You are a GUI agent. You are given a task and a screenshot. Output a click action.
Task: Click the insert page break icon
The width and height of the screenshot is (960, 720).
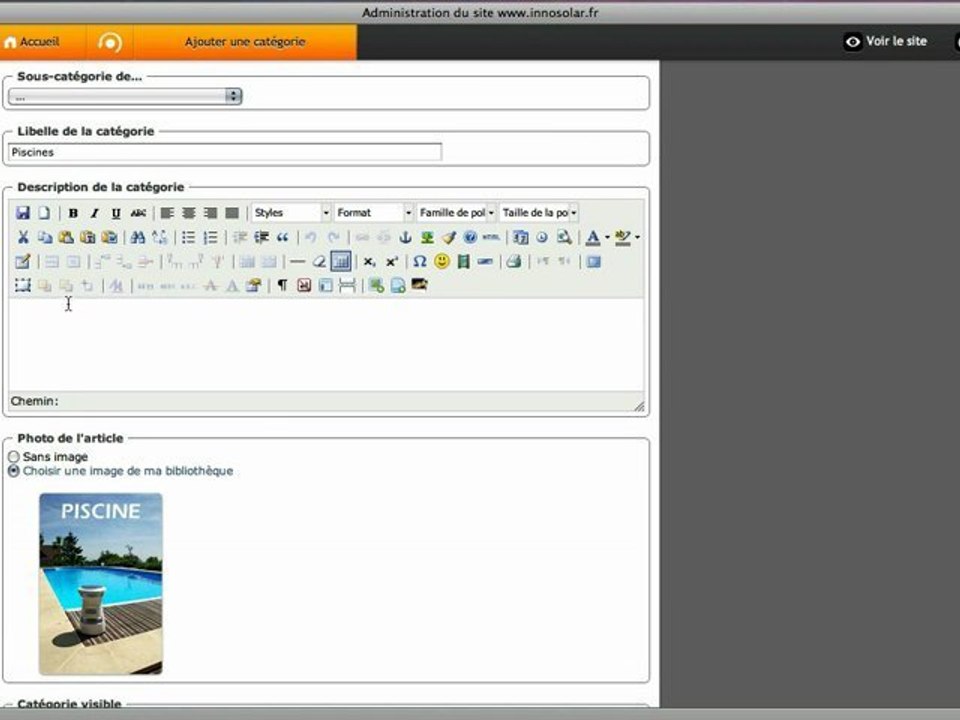click(x=347, y=285)
